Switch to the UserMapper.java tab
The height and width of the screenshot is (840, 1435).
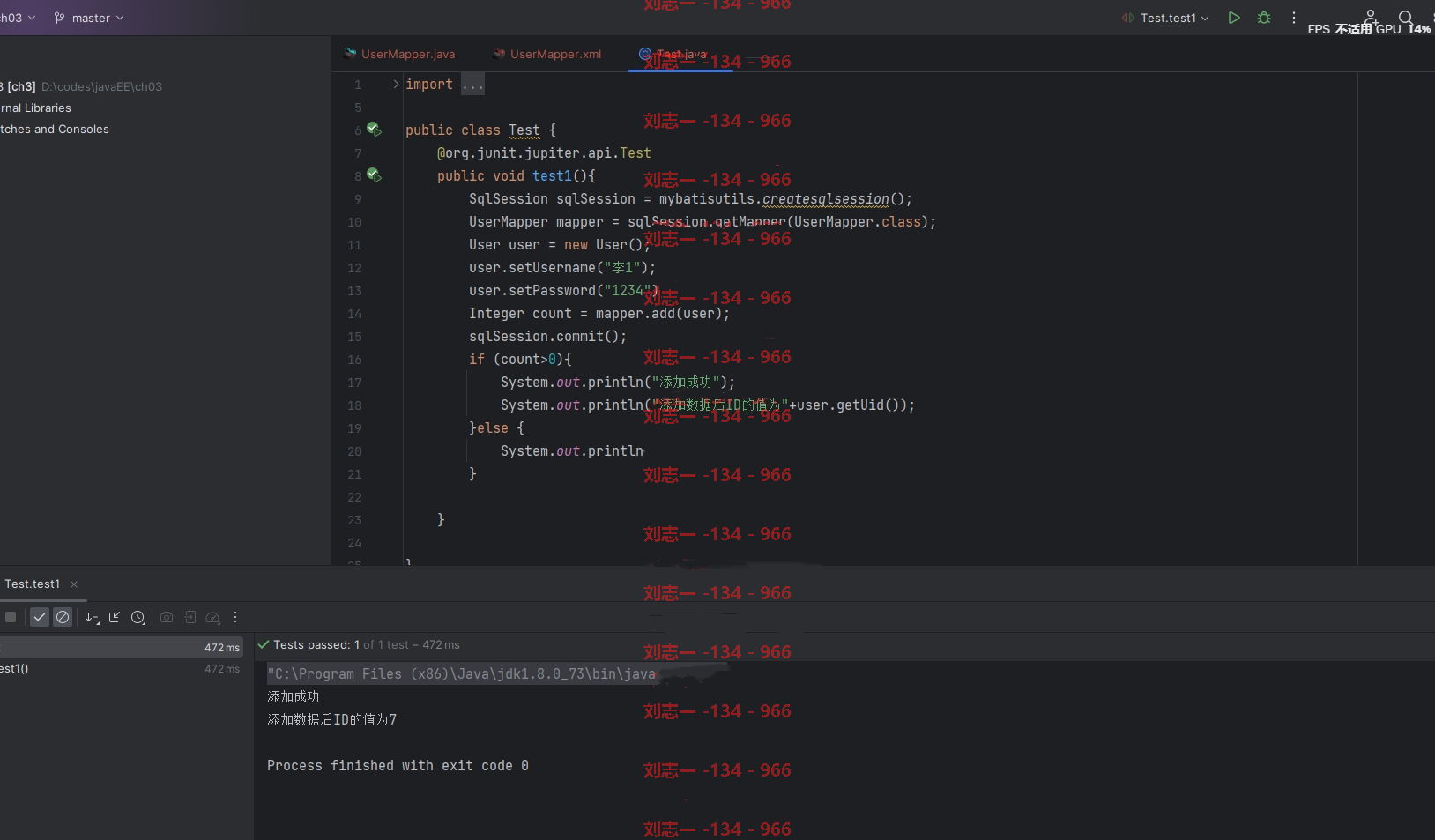399,54
